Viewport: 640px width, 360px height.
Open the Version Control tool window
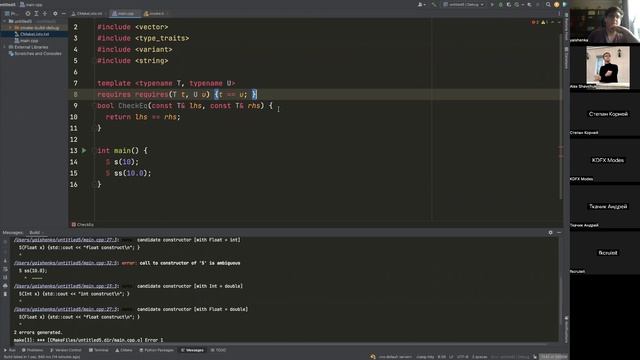pyautogui.click(x=66, y=350)
